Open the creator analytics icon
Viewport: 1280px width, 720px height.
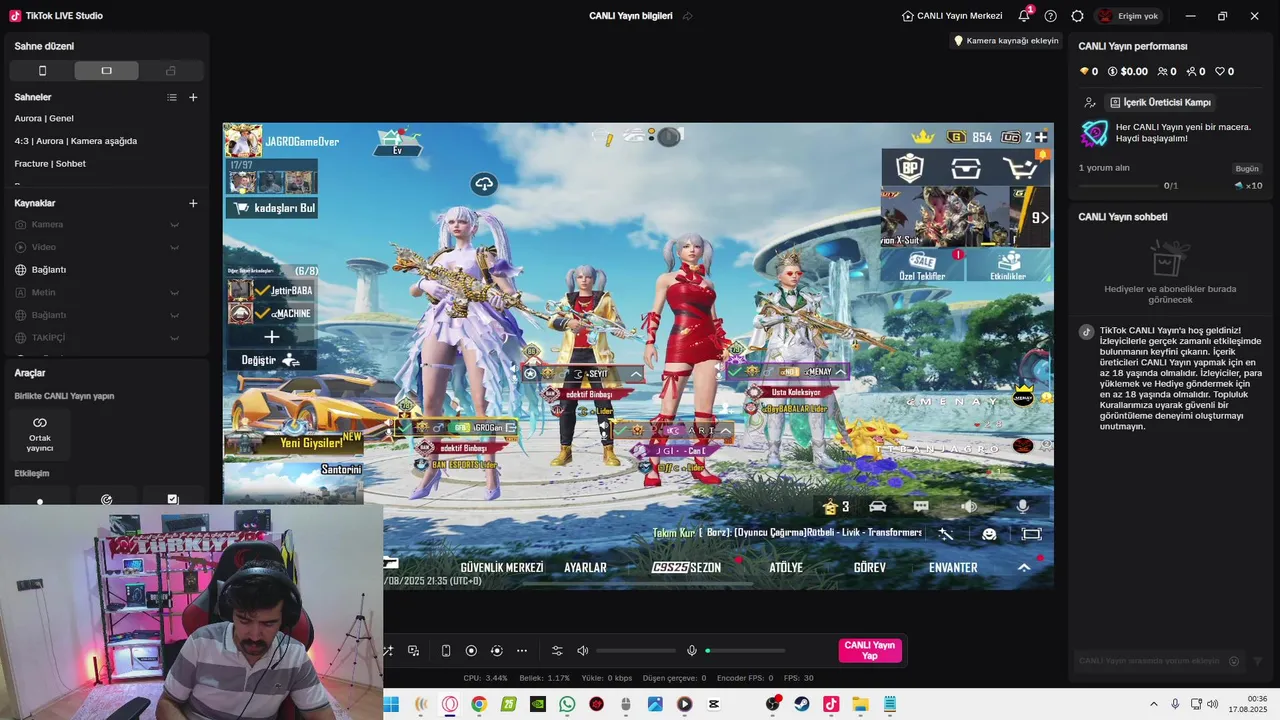(x=1089, y=102)
